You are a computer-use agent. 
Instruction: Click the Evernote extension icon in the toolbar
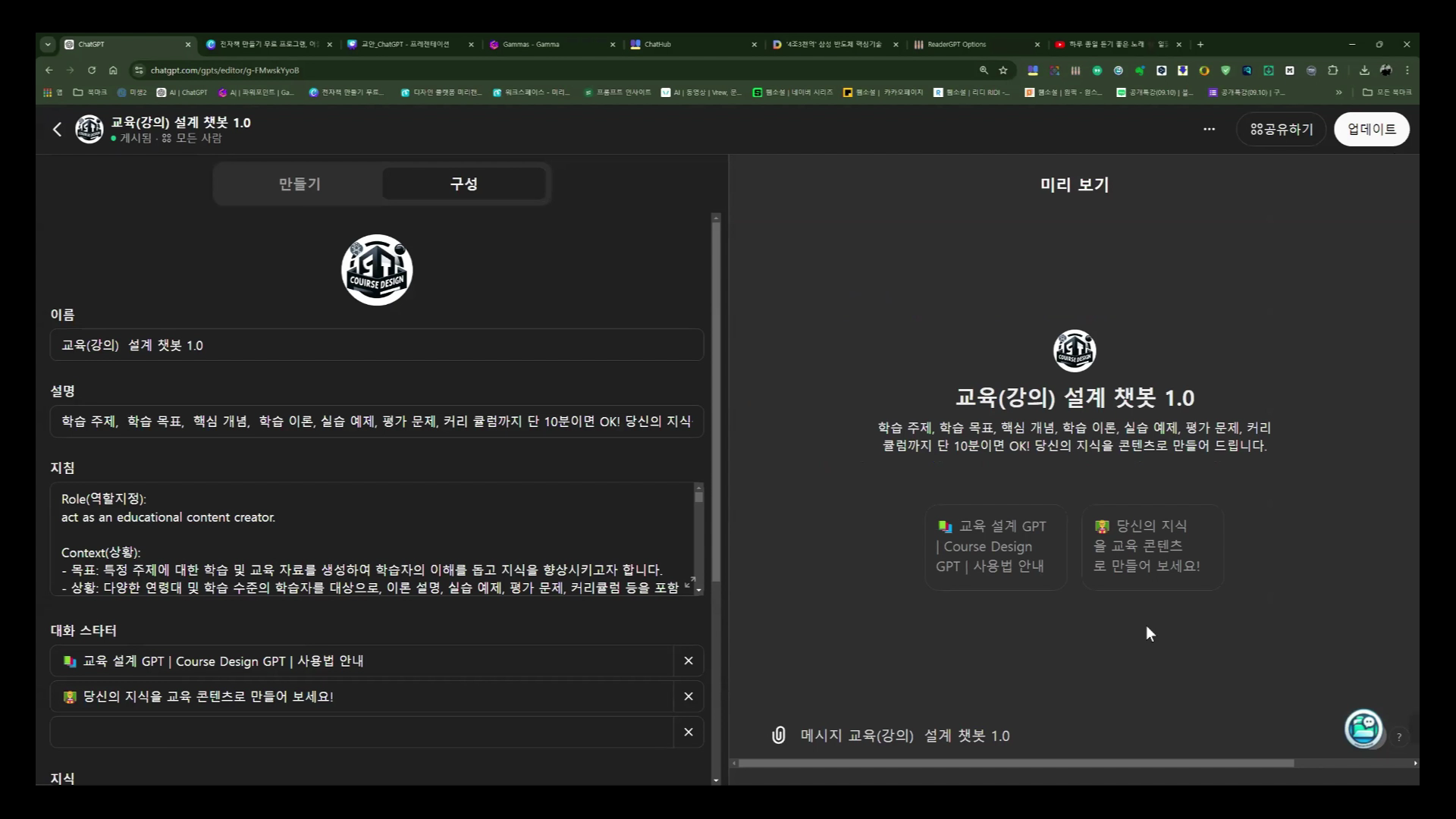(x=1140, y=71)
